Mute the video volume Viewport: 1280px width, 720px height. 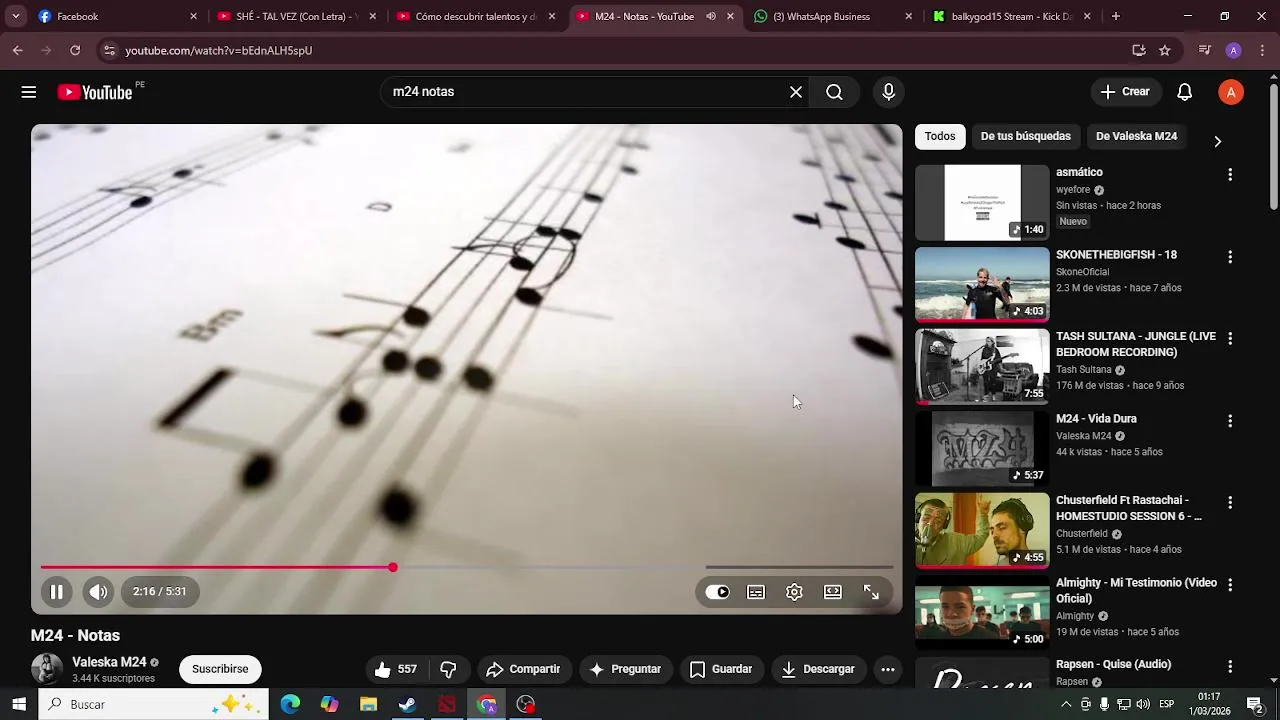pyautogui.click(x=98, y=592)
